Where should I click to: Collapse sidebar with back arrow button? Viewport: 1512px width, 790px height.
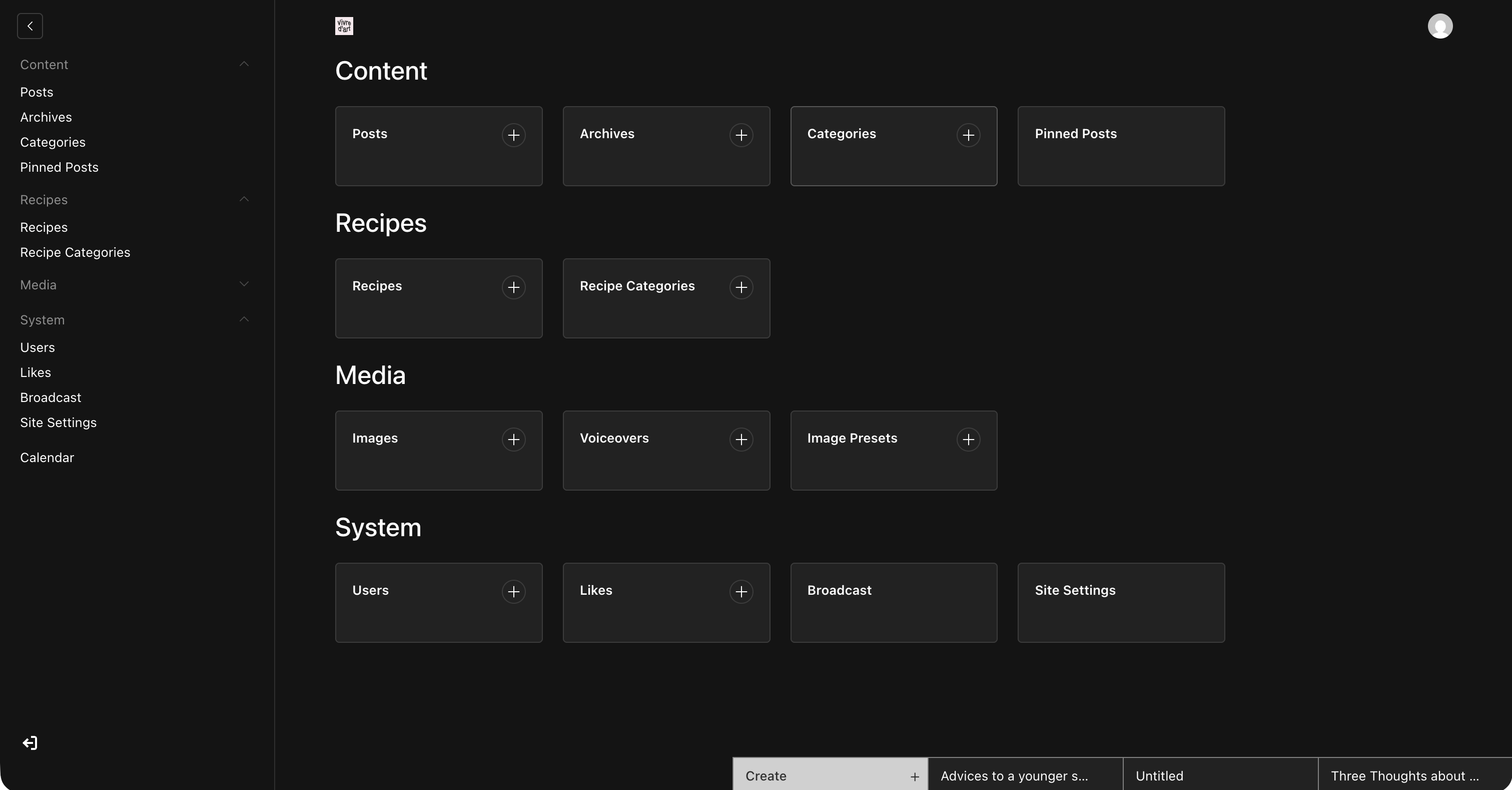coord(30,26)
